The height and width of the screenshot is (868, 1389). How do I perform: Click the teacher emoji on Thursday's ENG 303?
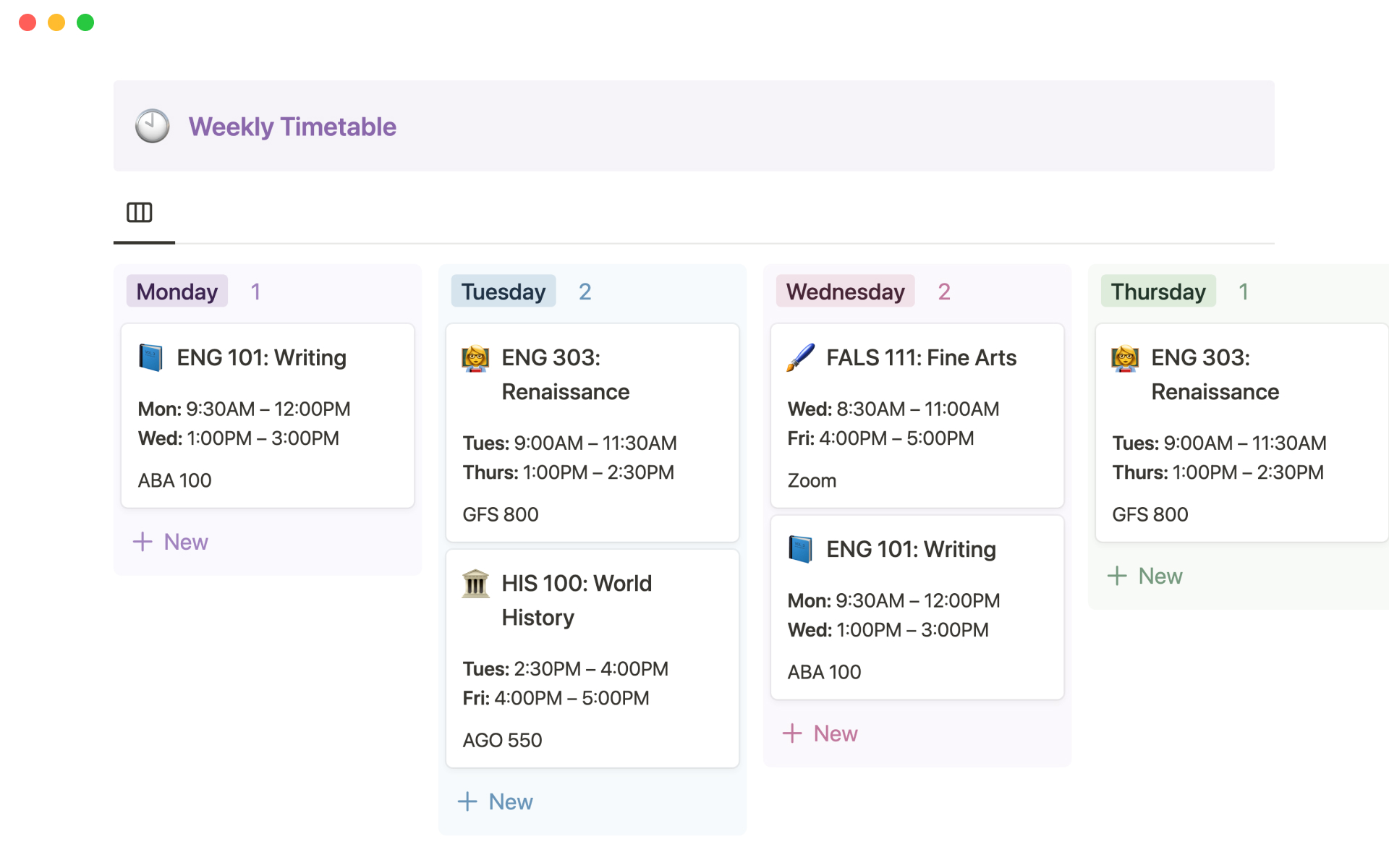pos(1125,358)
